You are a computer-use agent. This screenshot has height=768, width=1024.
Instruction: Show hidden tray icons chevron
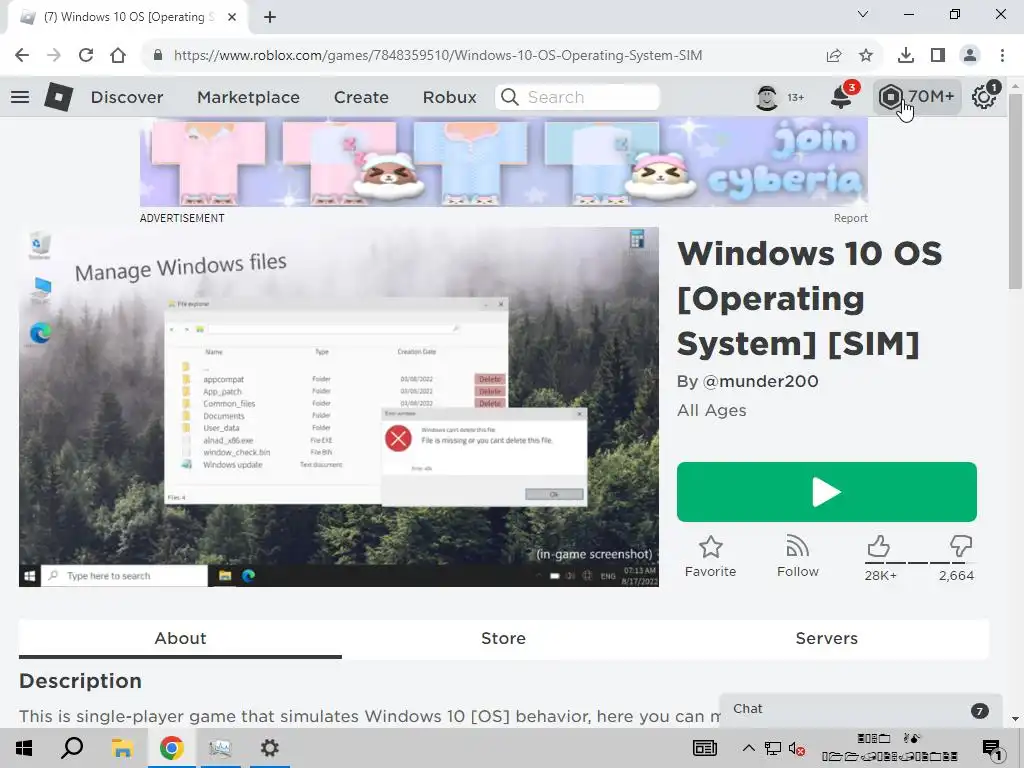pyautogui.click(x=748, y=748)
